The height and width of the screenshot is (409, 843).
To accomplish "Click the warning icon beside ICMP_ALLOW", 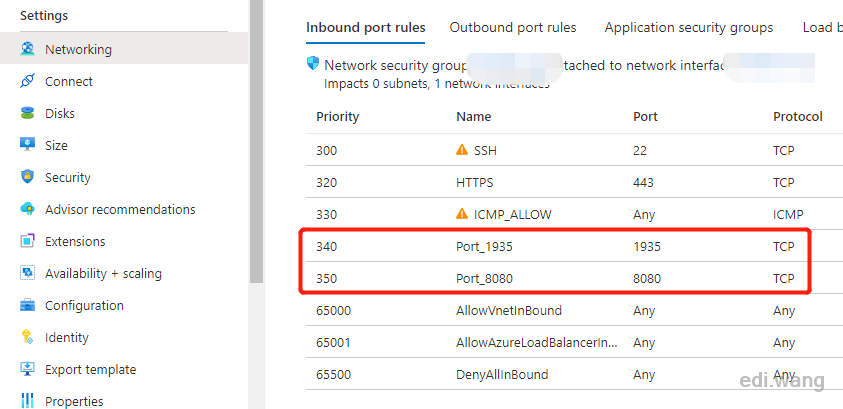I will pos(462,214).
